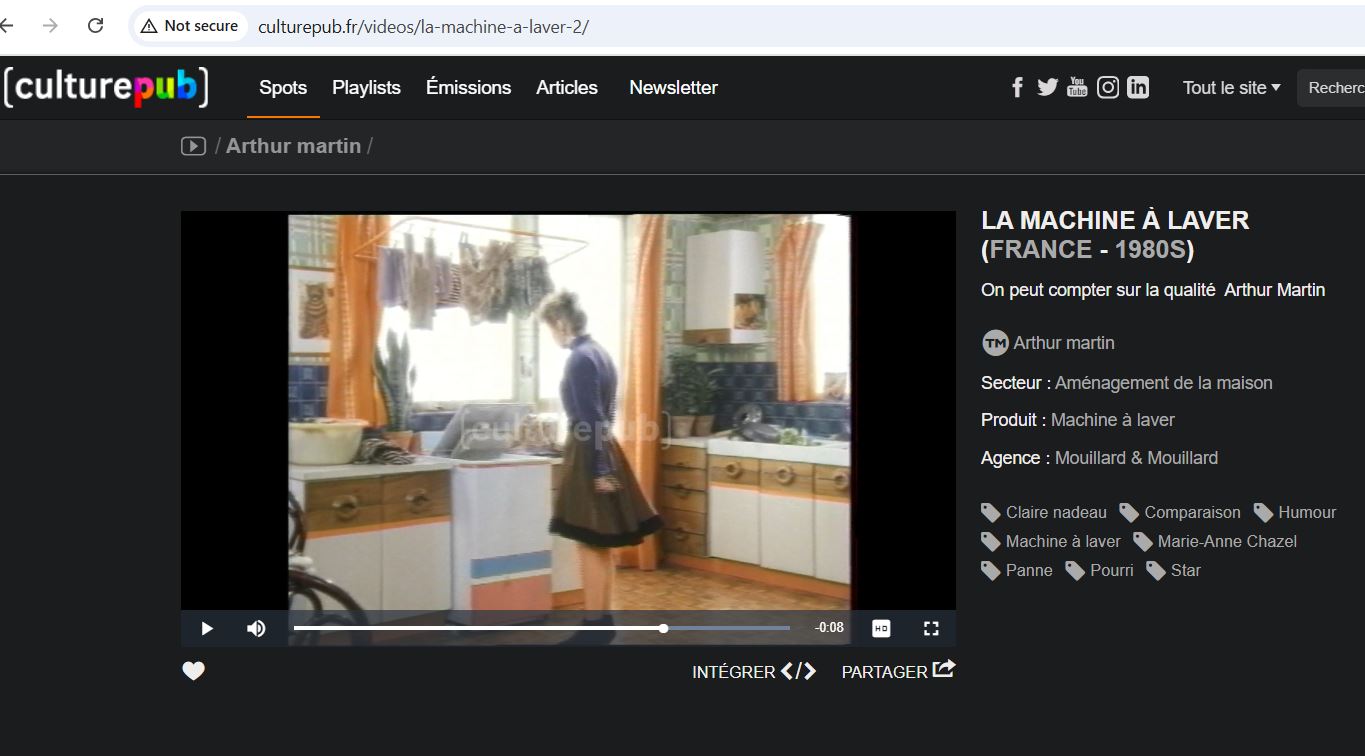Open the Aménagement de la maison sector link
Screen dimensions: 1365x756
[1164, 383]
